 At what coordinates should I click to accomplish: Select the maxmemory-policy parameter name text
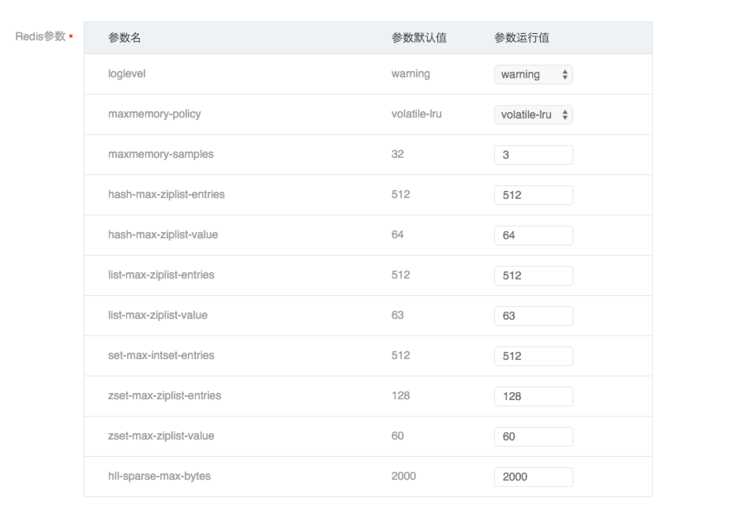[154, 114]
